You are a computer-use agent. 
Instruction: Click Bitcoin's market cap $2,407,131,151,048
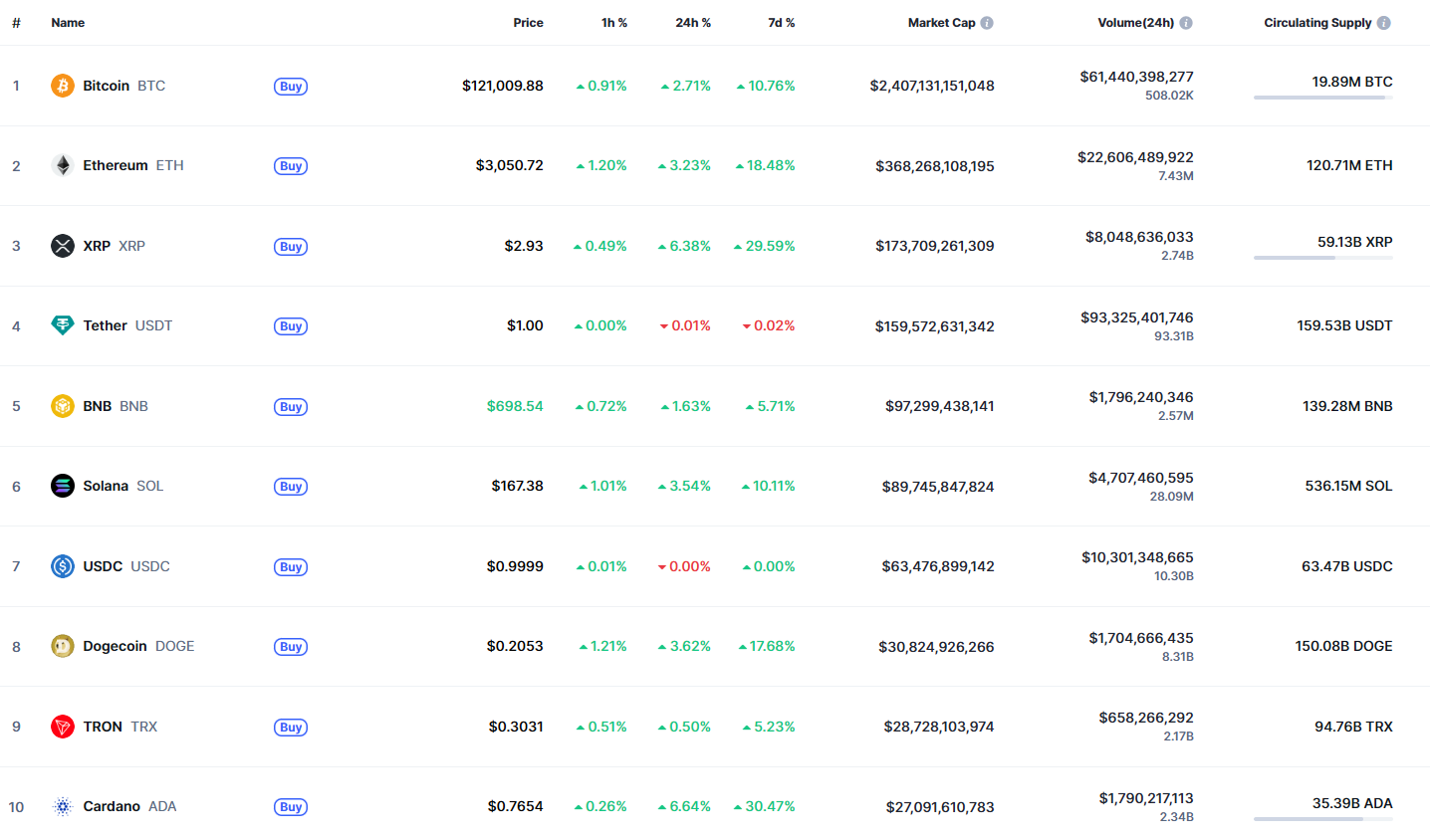[932, 86]
